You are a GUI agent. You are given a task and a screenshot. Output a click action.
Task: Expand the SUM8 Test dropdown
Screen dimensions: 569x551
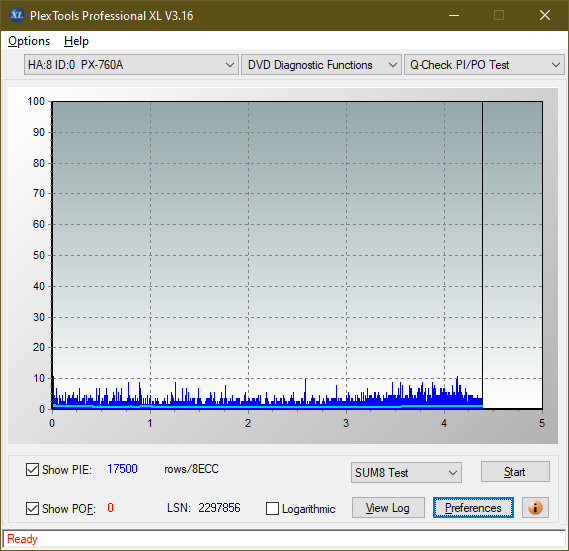[x=406, y=473]
